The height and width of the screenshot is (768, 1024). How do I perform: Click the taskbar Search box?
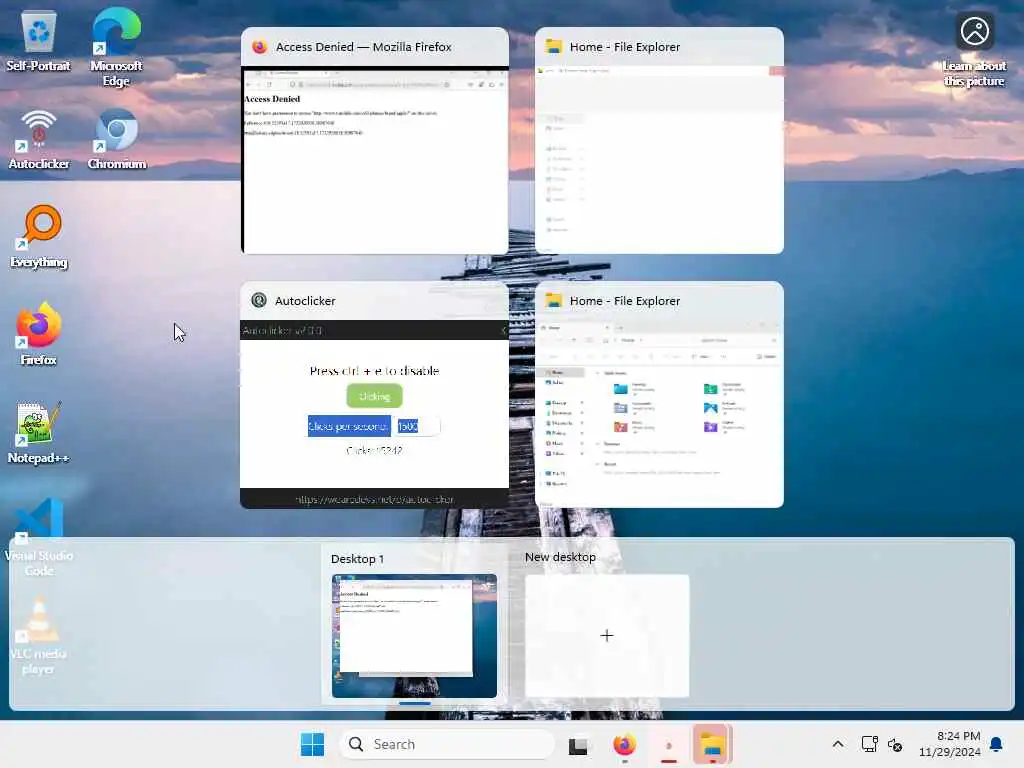click(x=447, y=744)
